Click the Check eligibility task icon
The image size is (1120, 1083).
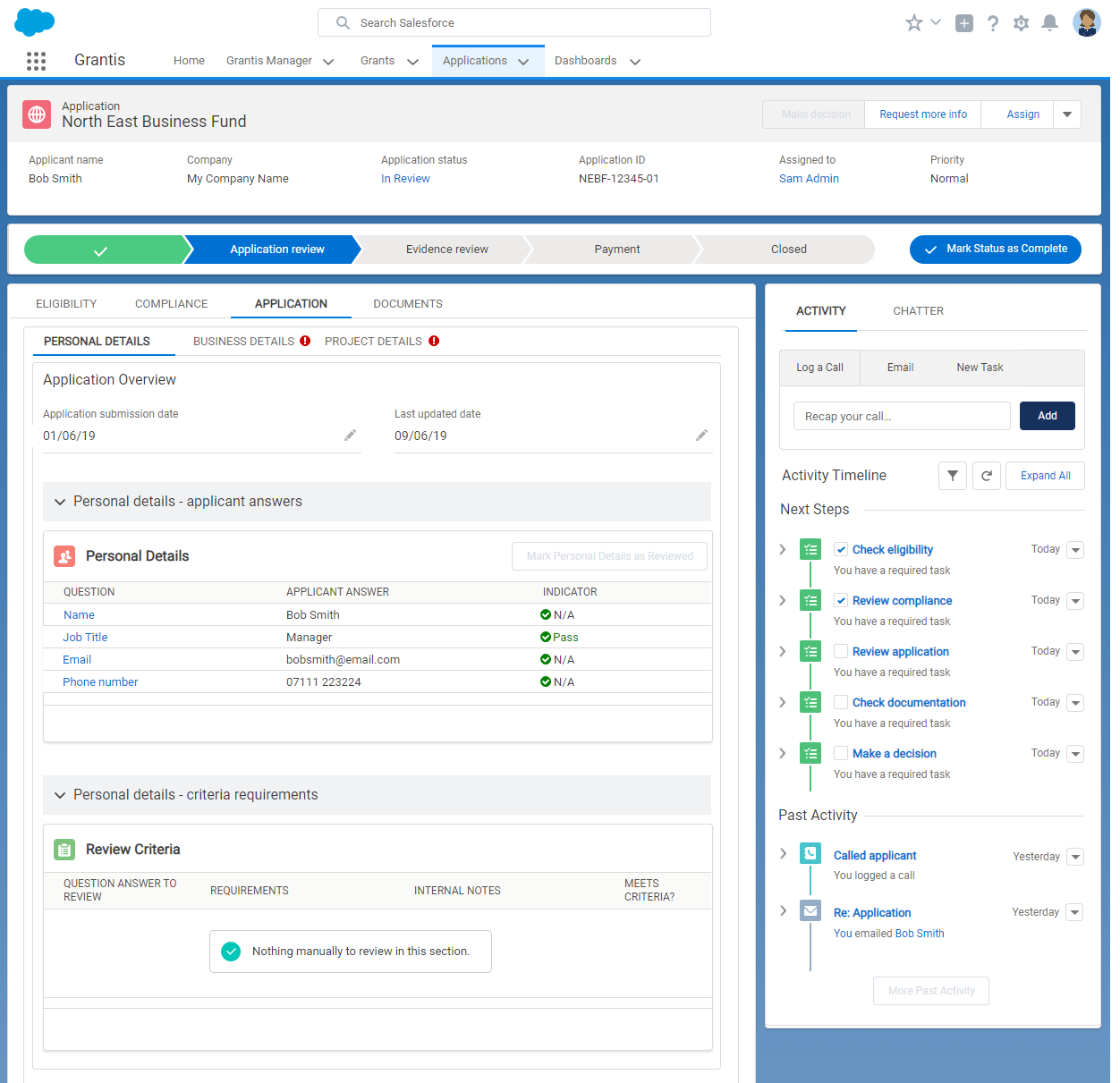click(810, 549)
